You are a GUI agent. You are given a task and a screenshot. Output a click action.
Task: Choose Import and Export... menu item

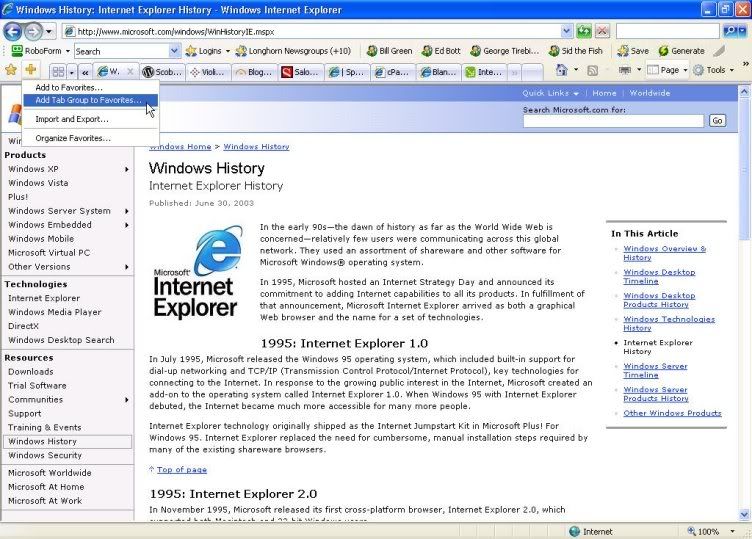(x=91, y=119)
